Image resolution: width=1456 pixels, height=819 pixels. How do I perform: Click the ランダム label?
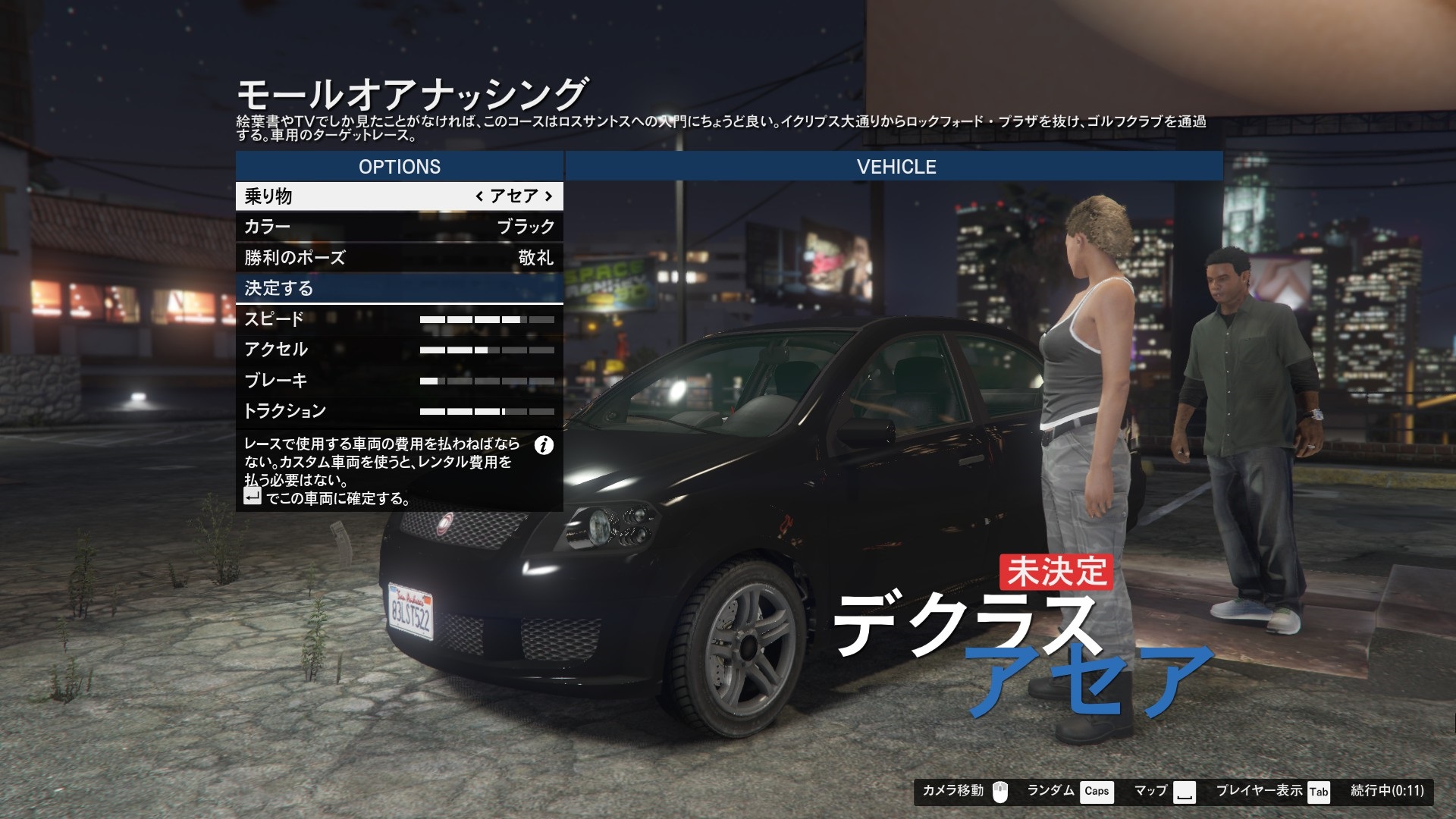pos(1050,791)
